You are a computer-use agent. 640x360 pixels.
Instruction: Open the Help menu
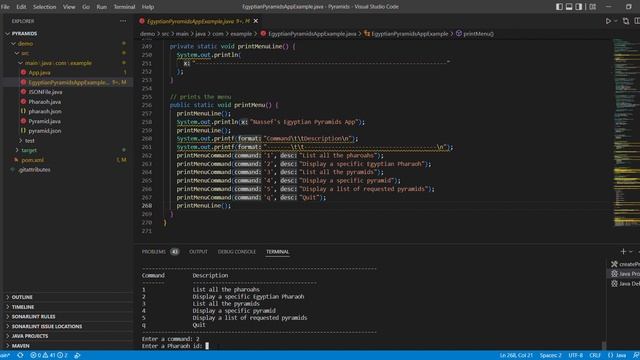[x=147, y=7]
